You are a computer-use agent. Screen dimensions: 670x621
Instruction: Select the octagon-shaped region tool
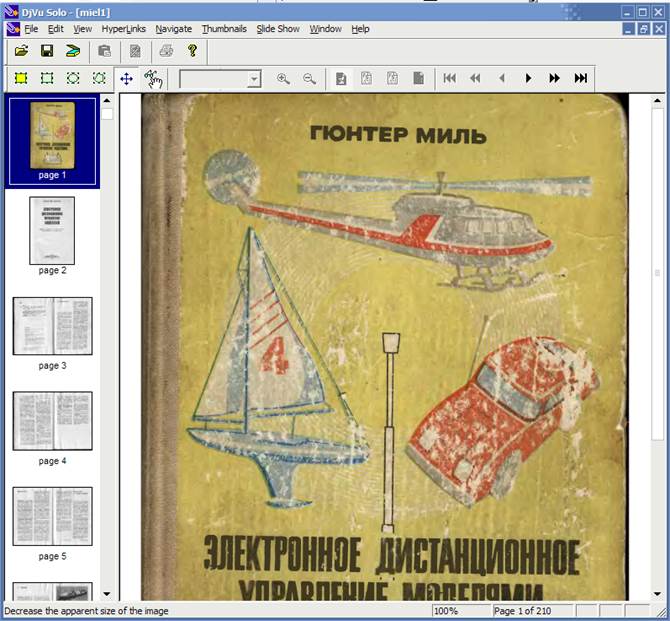73,78
